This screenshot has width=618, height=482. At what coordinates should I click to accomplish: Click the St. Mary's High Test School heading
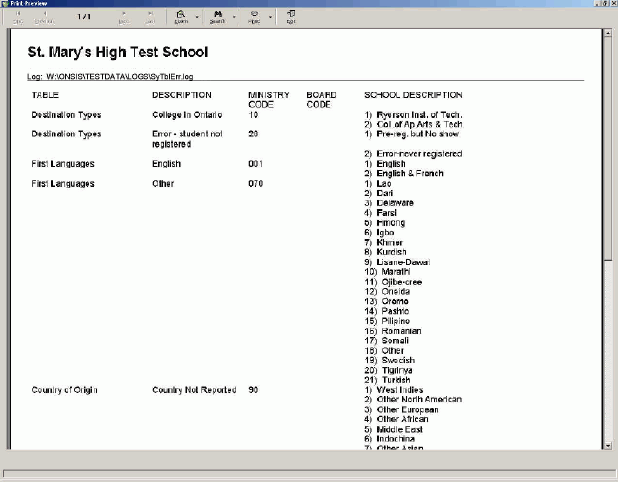118,51
